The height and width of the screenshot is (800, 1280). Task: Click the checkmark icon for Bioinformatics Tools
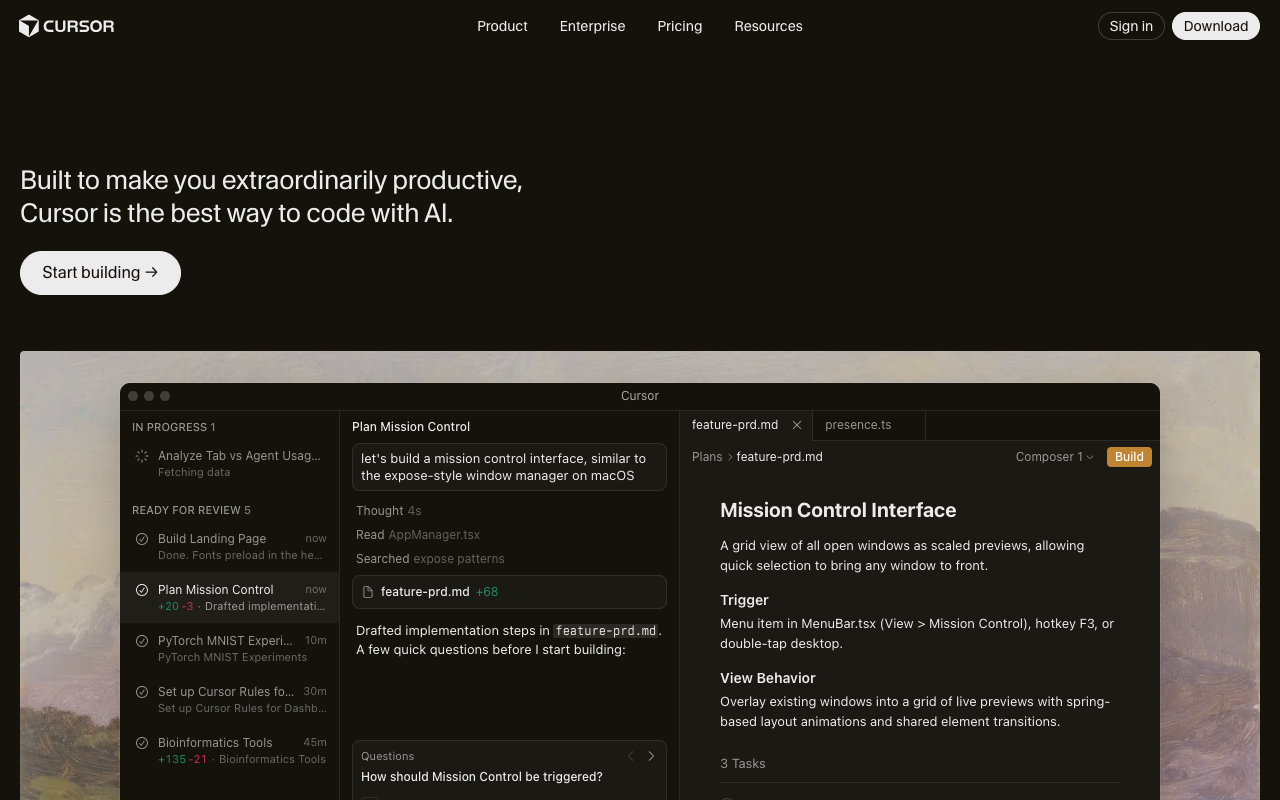pos(142,743)
